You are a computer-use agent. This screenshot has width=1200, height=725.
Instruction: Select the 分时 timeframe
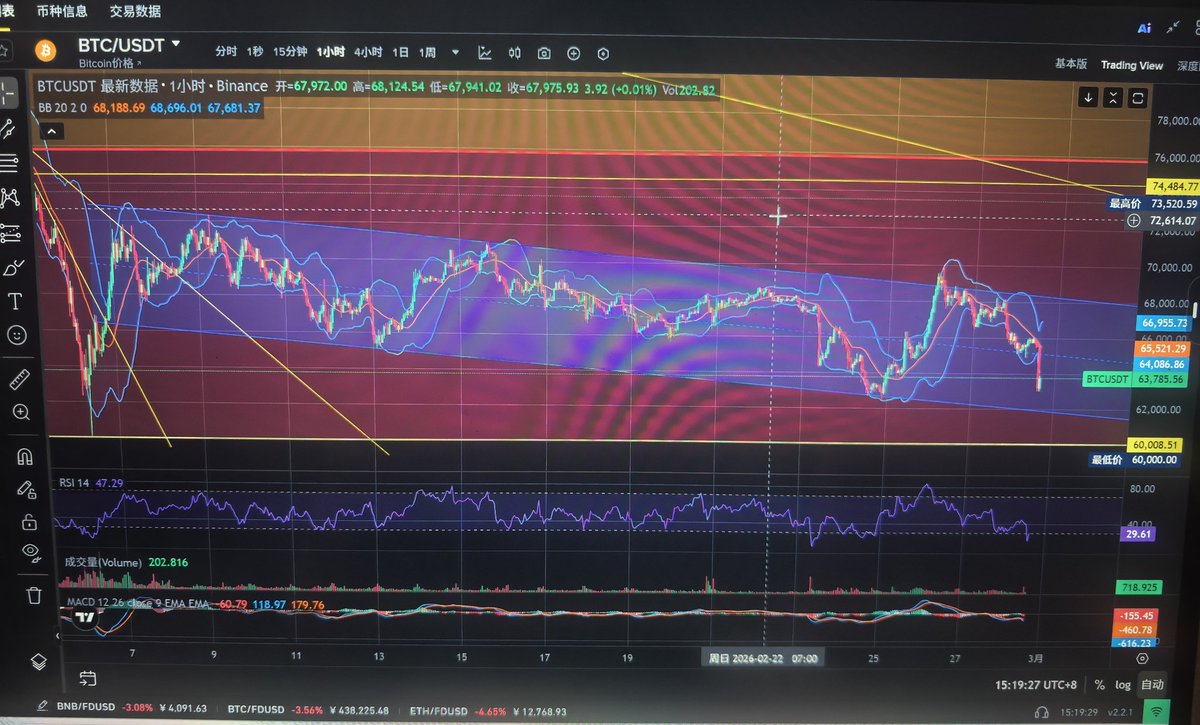tap(226, 52)
